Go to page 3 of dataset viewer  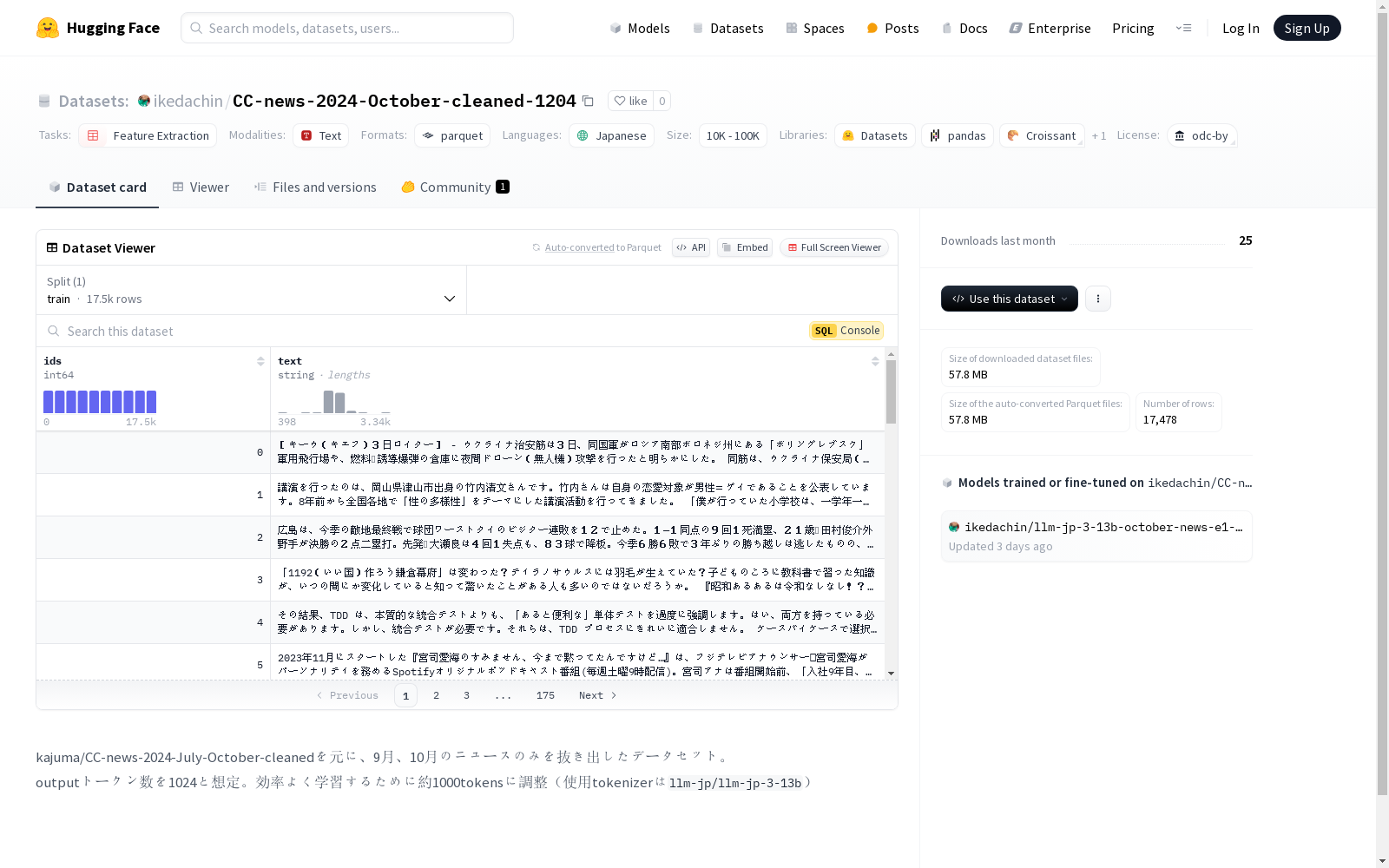[x=466, y=695]
